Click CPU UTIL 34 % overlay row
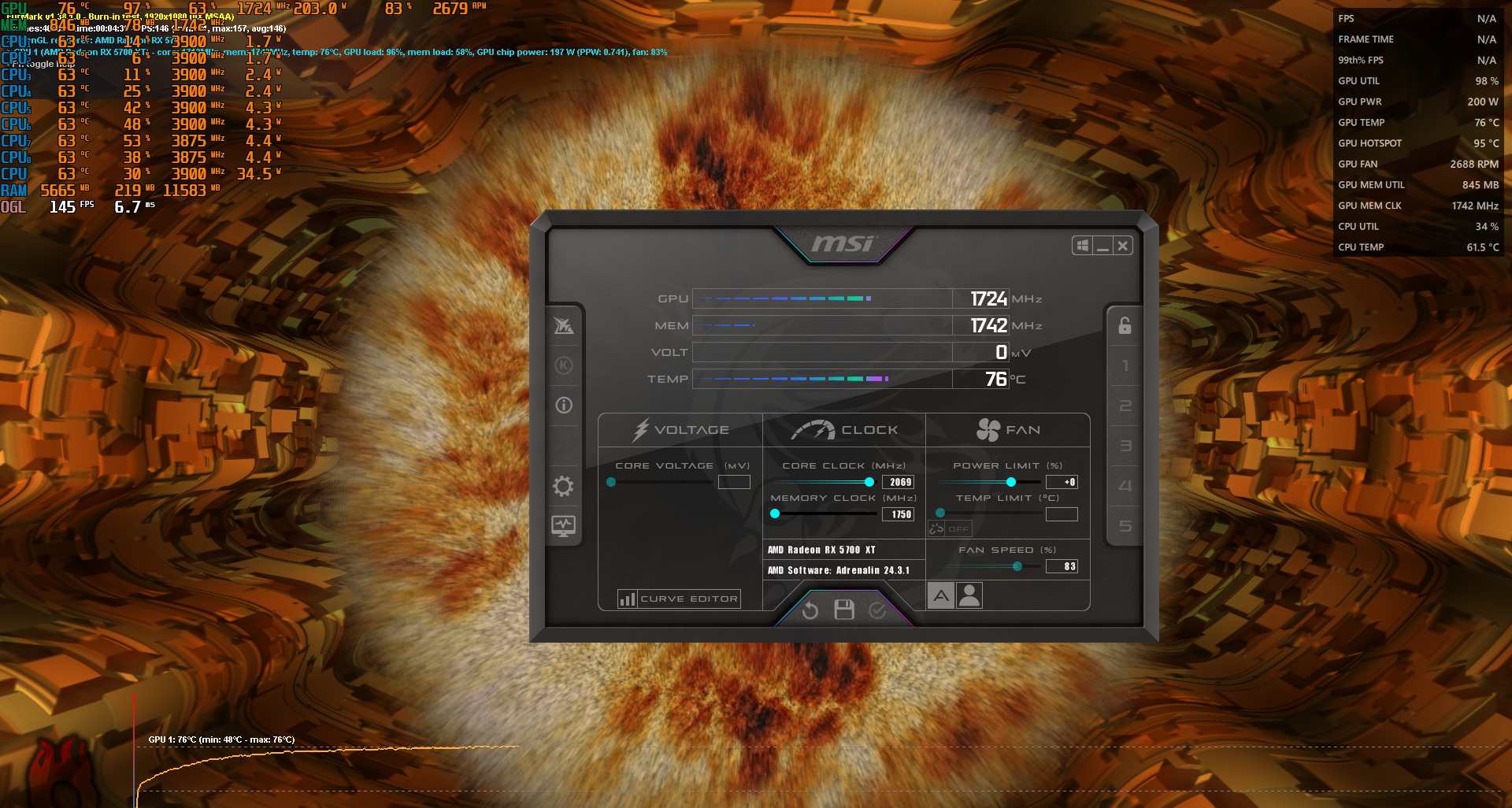 coord(1417,226)
